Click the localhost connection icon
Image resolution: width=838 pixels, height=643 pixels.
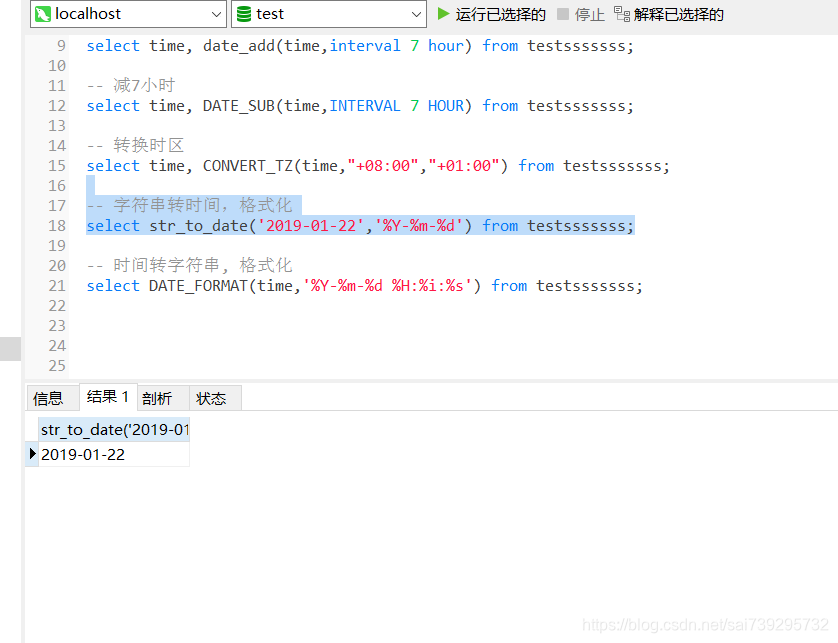[x=42, y=15]
